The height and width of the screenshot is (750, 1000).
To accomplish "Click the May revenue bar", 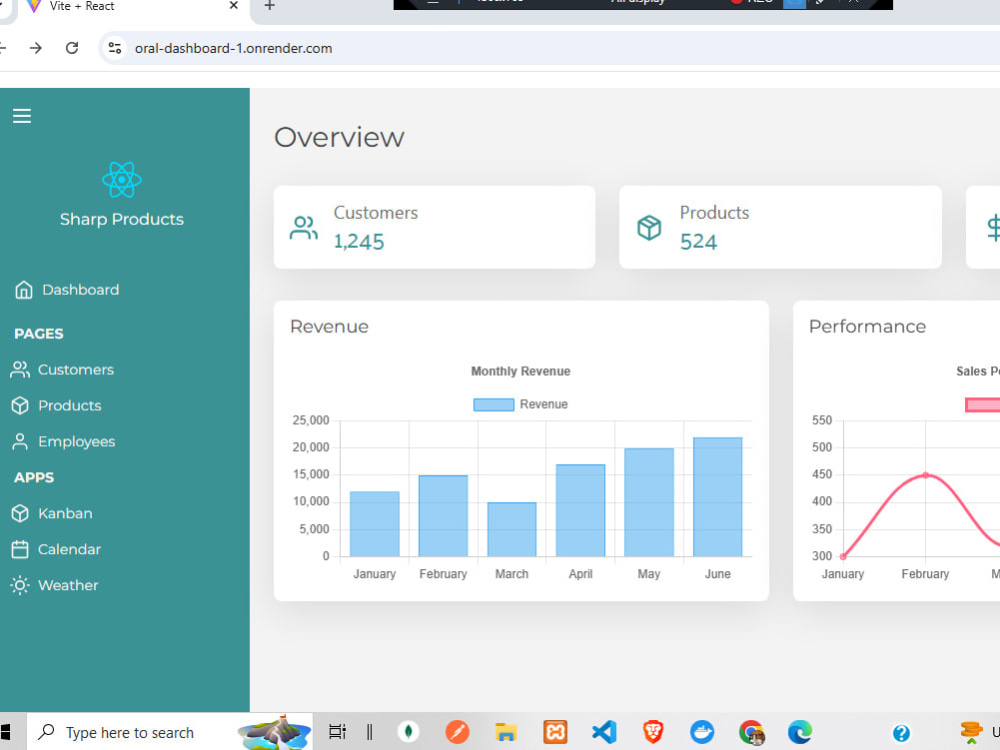I will tap(649, 502).
